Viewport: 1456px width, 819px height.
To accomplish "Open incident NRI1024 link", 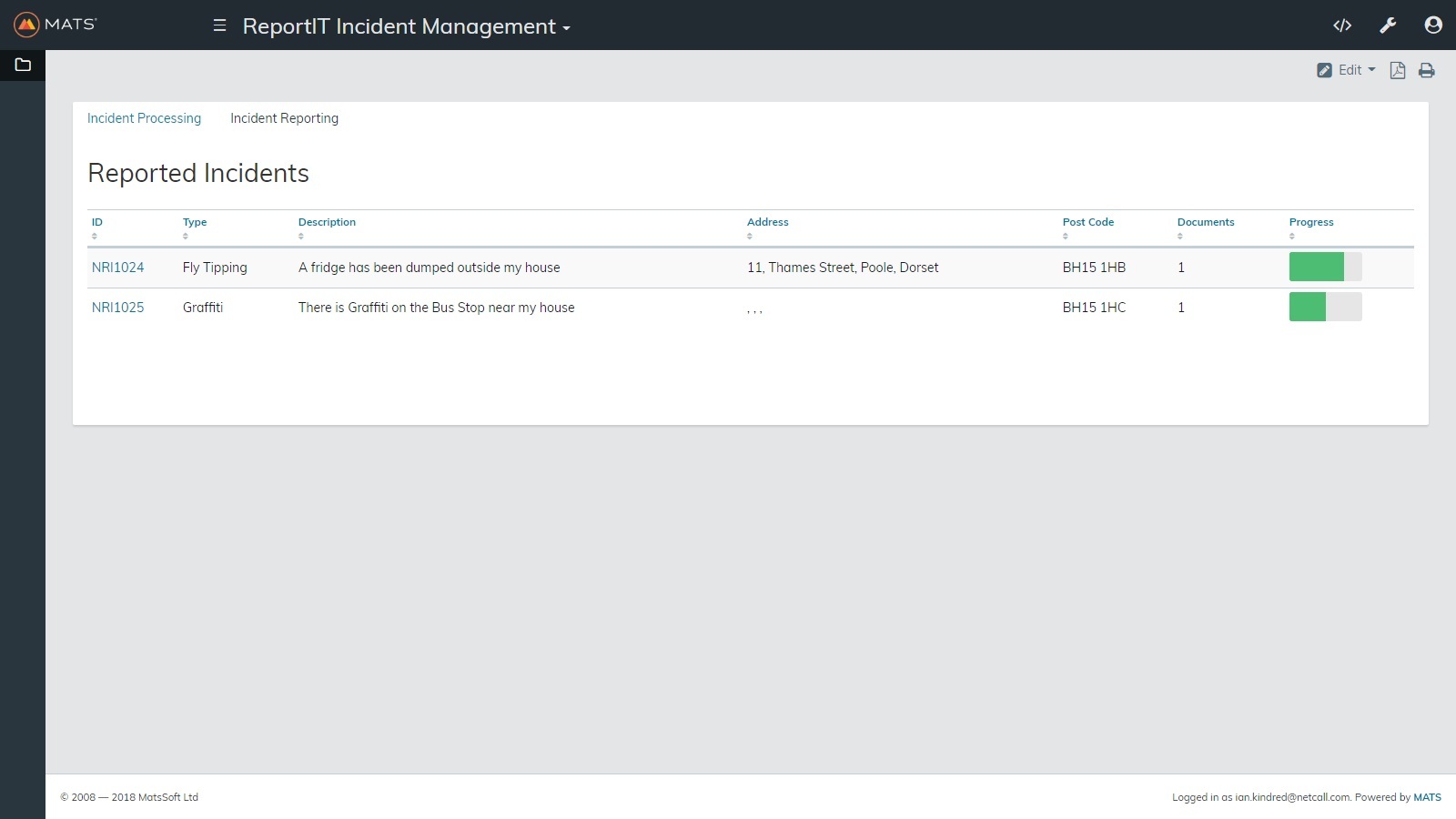I will click(117, 268).
